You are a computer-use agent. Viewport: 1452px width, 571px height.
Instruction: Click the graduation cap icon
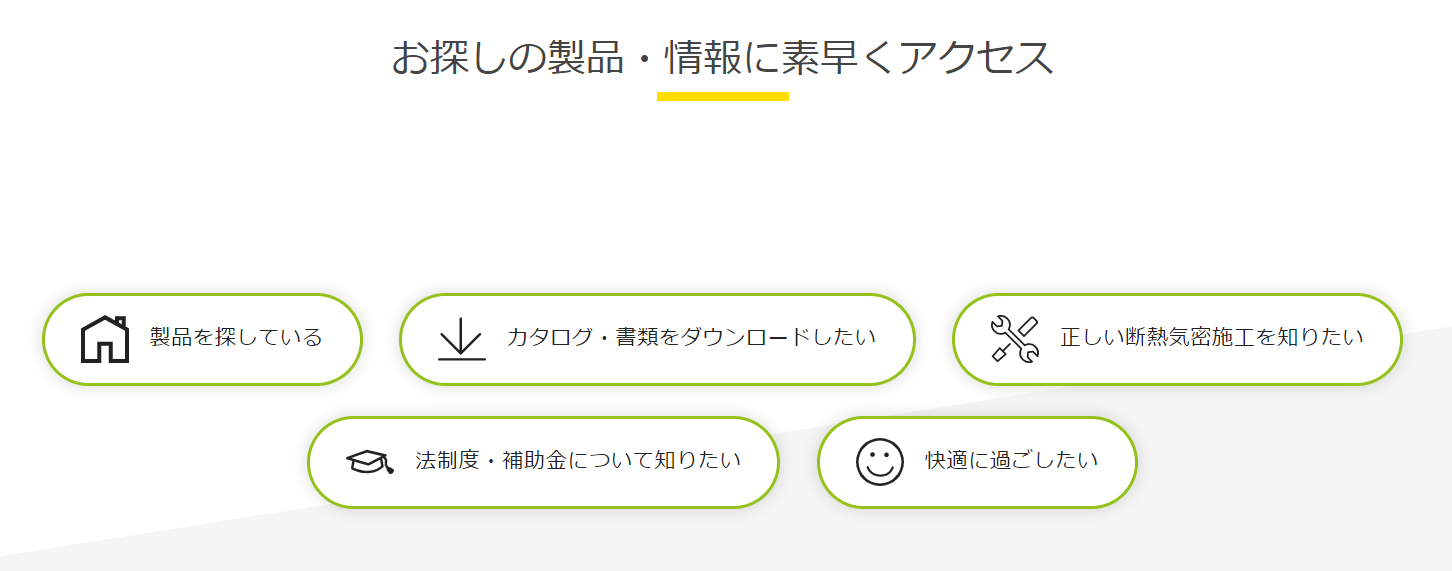point(369,462)
